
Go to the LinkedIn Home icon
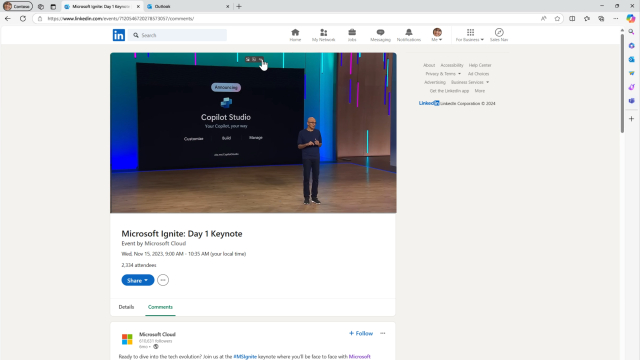[295, 35]
